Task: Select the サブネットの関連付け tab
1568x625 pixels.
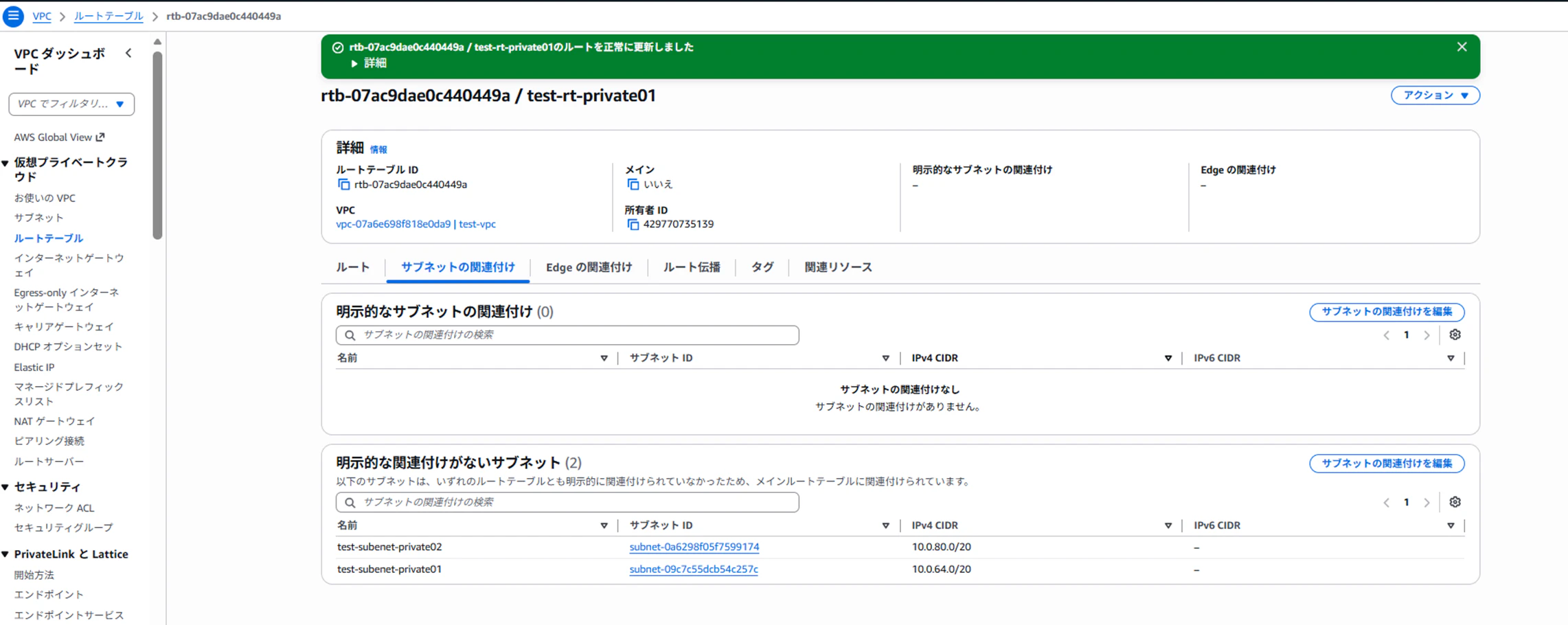Action: 458,267
